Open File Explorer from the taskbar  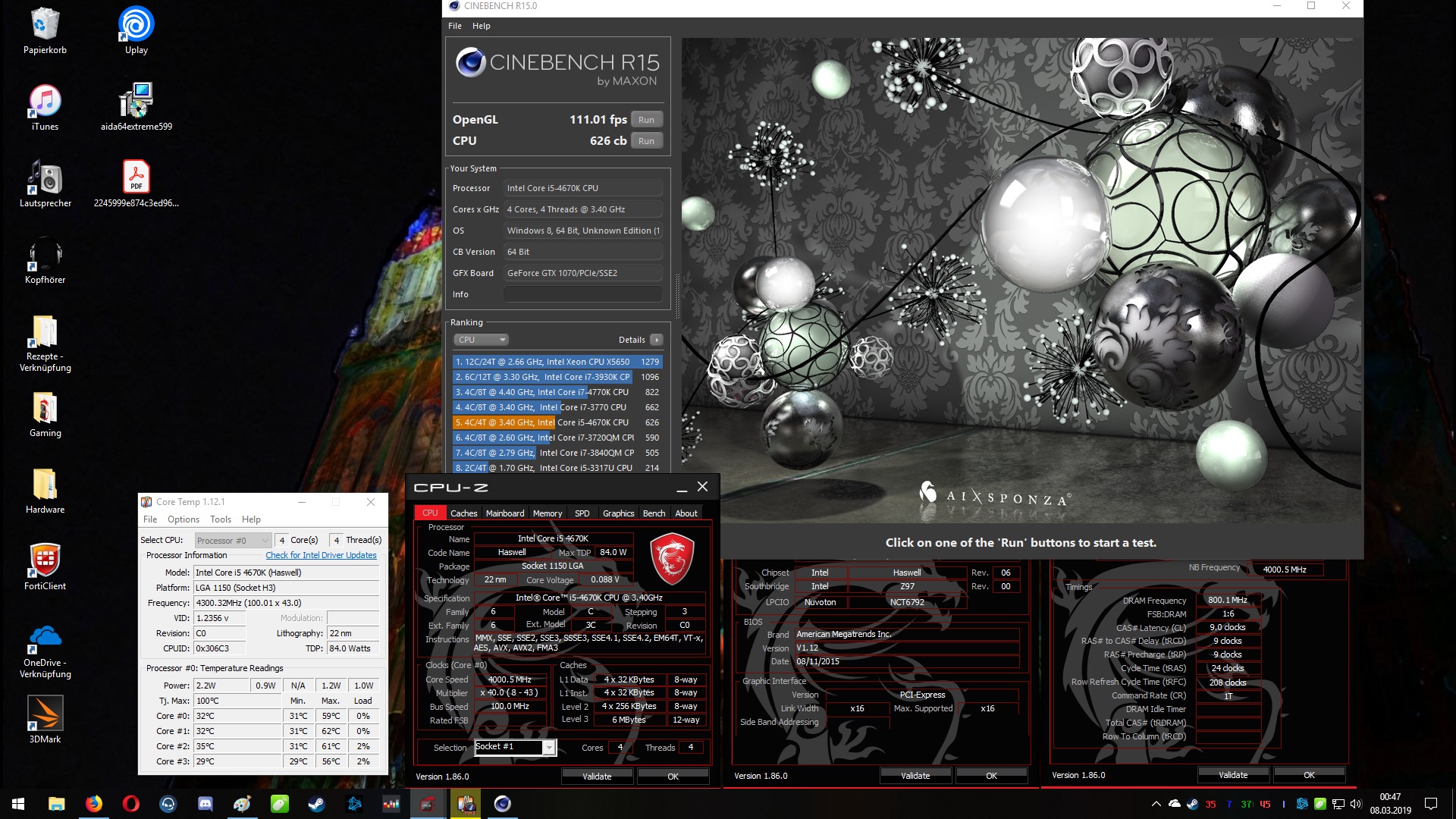[x=56, y=804]
